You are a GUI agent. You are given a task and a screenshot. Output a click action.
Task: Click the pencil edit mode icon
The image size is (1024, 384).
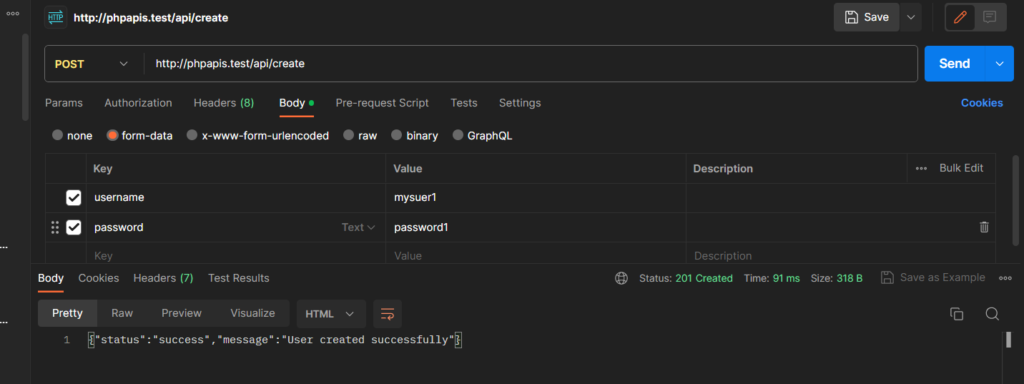coord(960,18)
